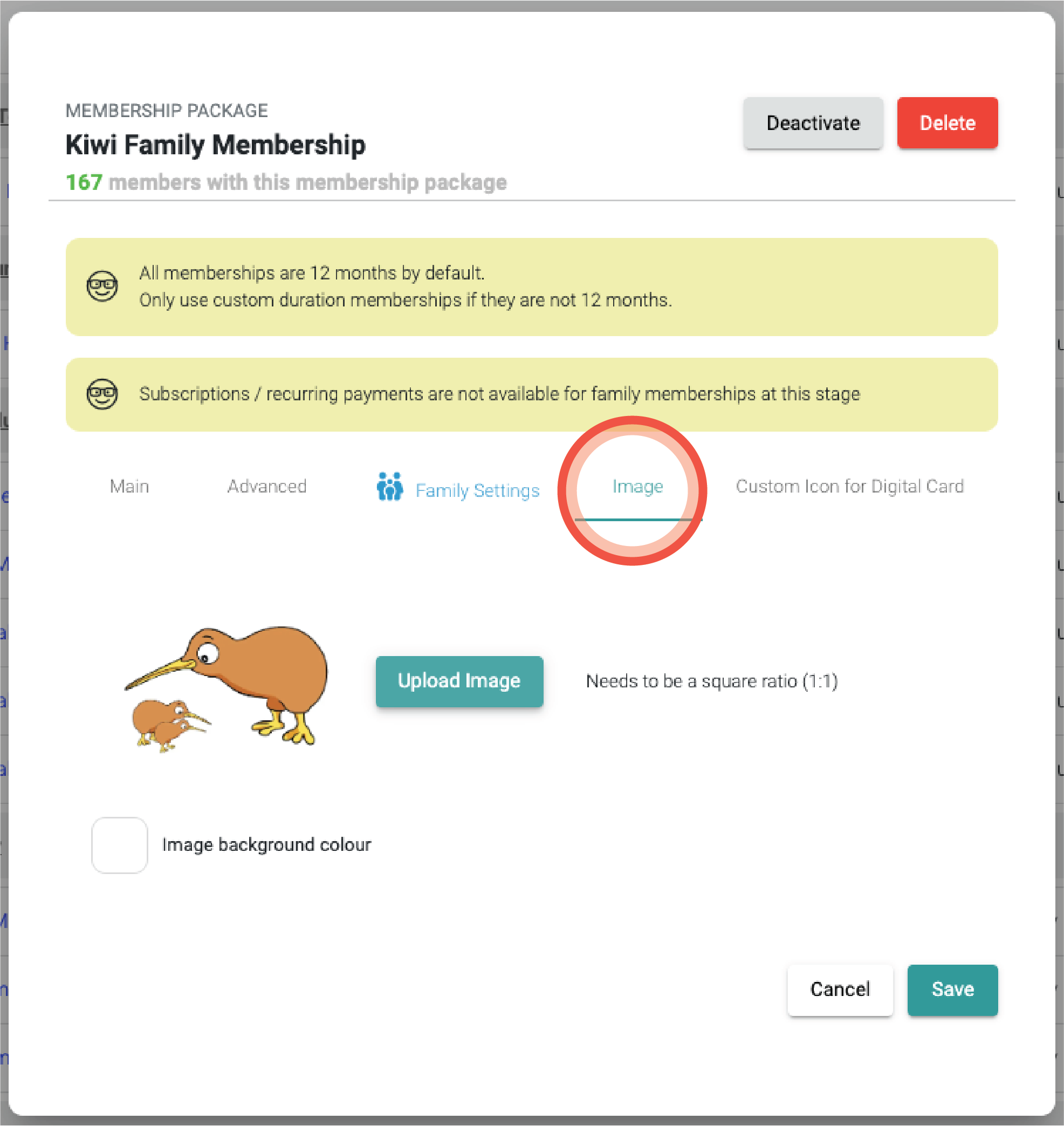
Task: Open the Family Settings tab
Action: pos(458,489)
